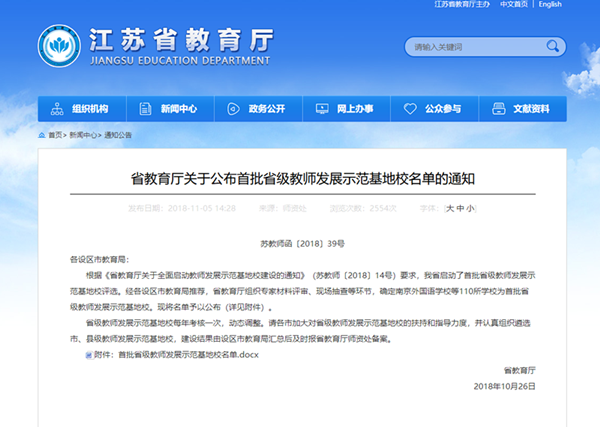Set font size to 中 (medium)
600x427 pixels.
pos(460,208)
